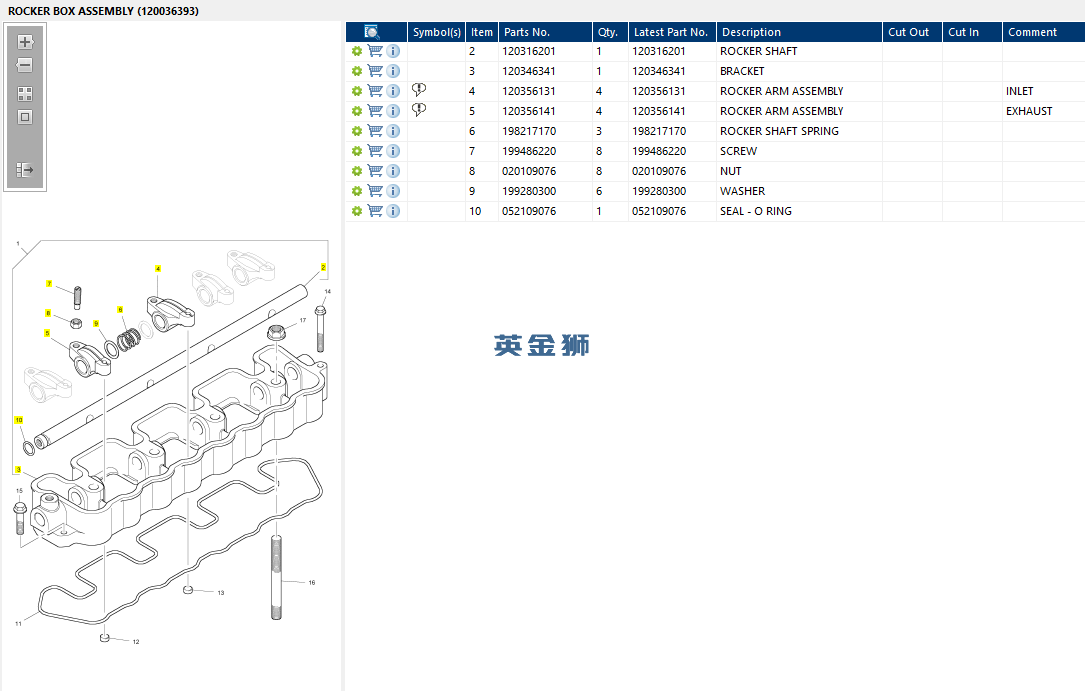The height and width of the screenshot is (691, 1085).
Task: Sort table by Parts No. column
Action: tap(526, 32)
